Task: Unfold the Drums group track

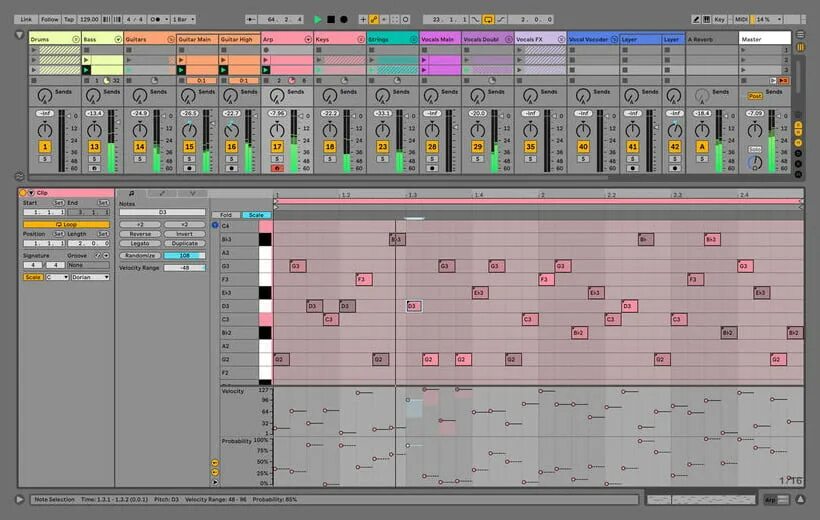Action: [x=76, y=39]
